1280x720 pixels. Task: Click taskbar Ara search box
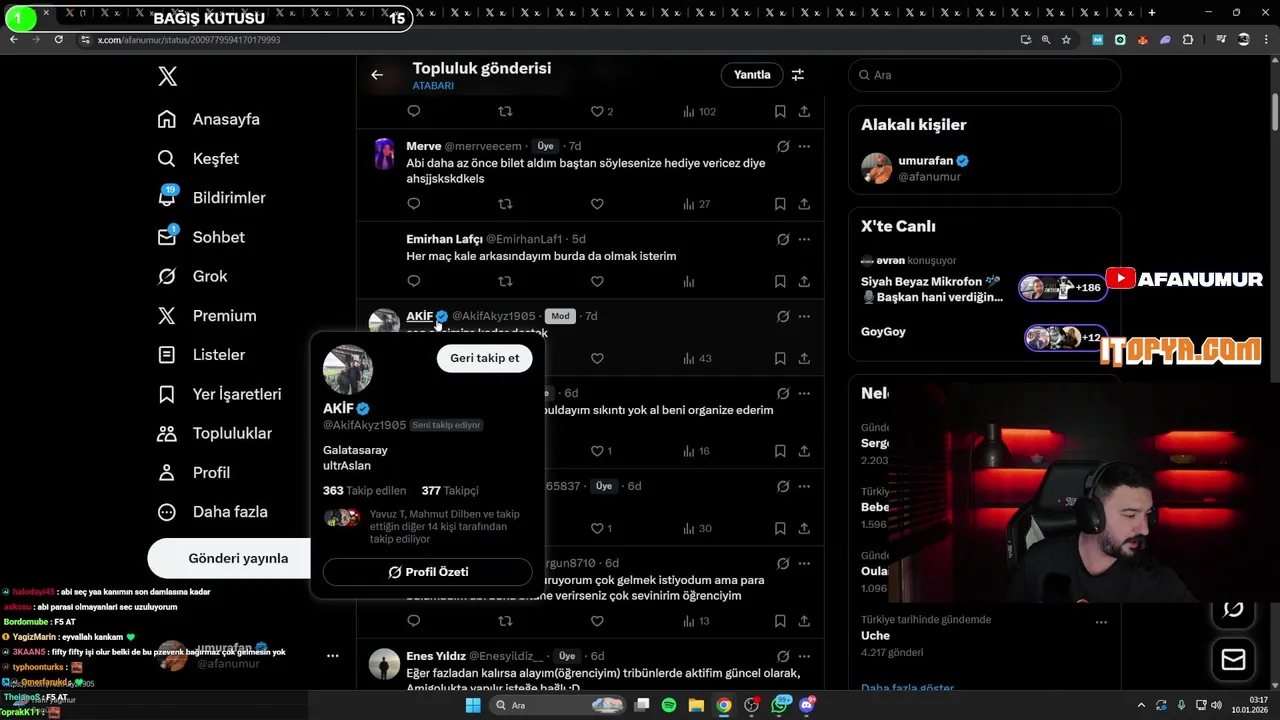pos(557,705)
